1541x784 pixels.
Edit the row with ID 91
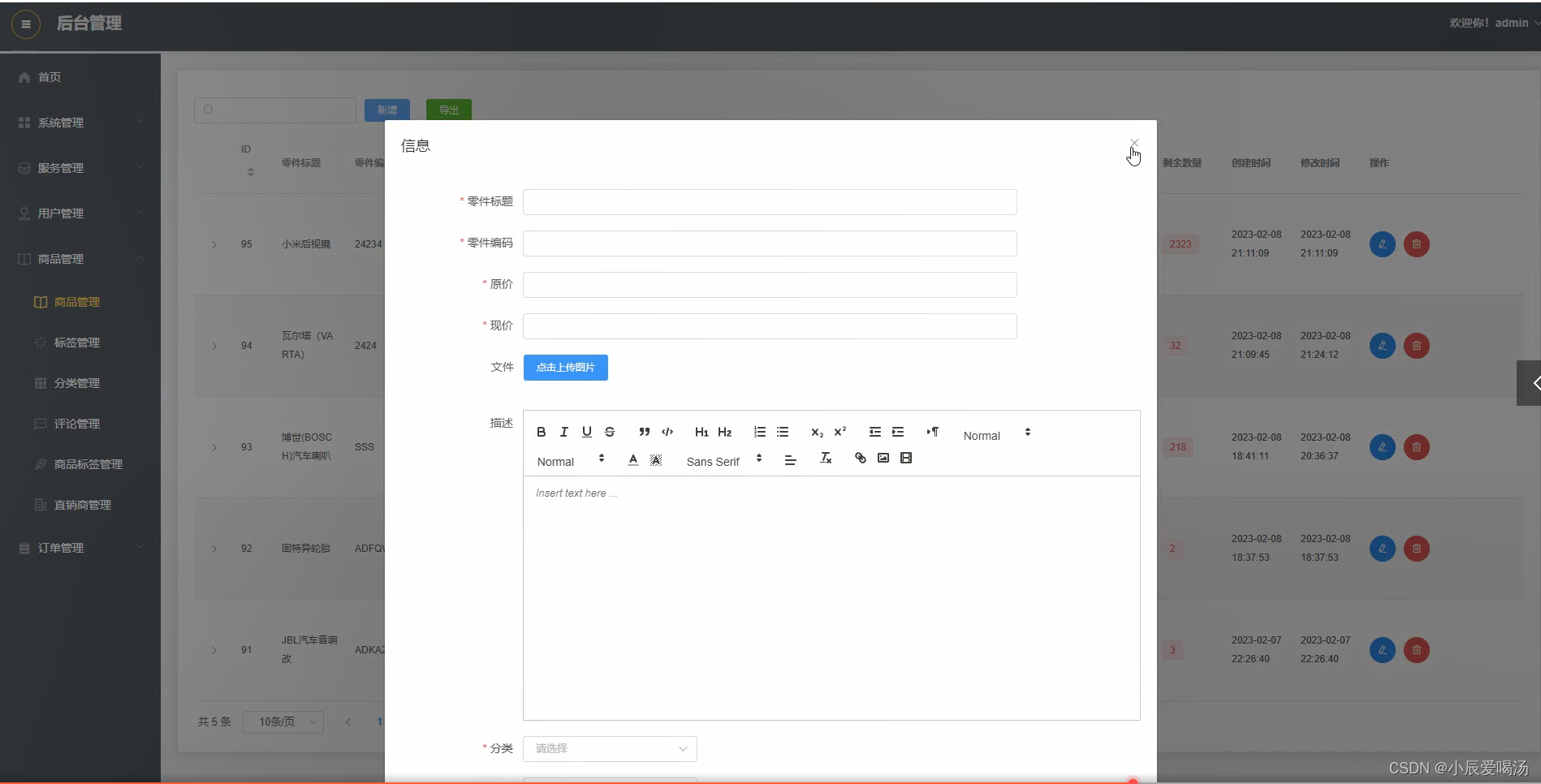click(x=1383, y=650)
